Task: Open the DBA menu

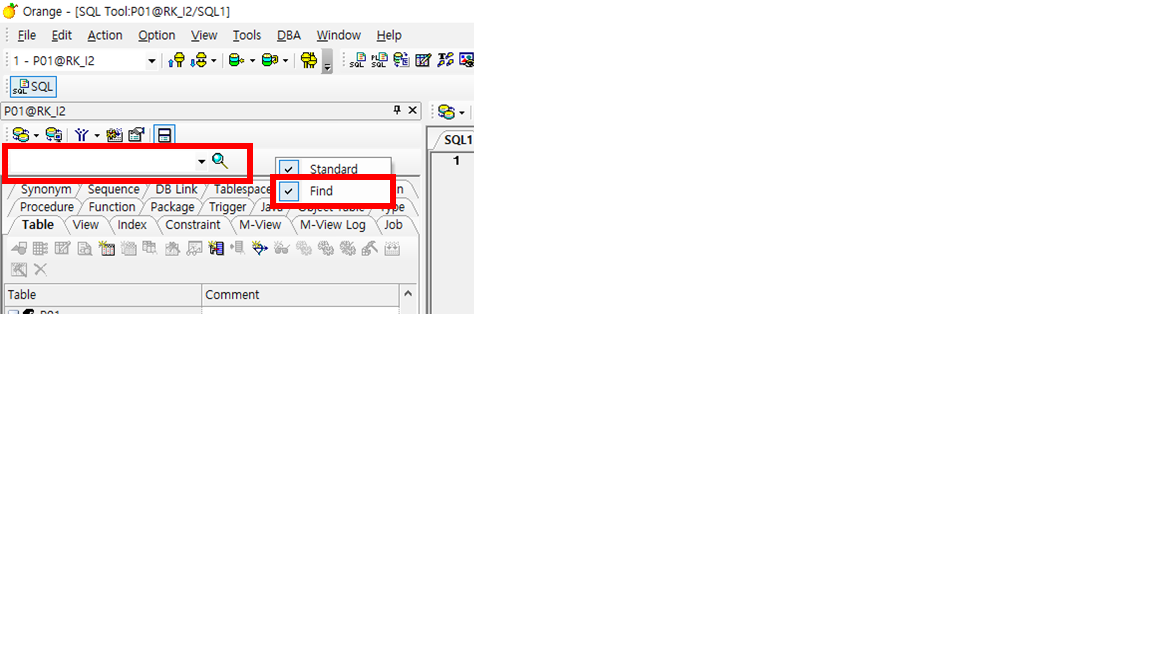Action: click(288, 35)
